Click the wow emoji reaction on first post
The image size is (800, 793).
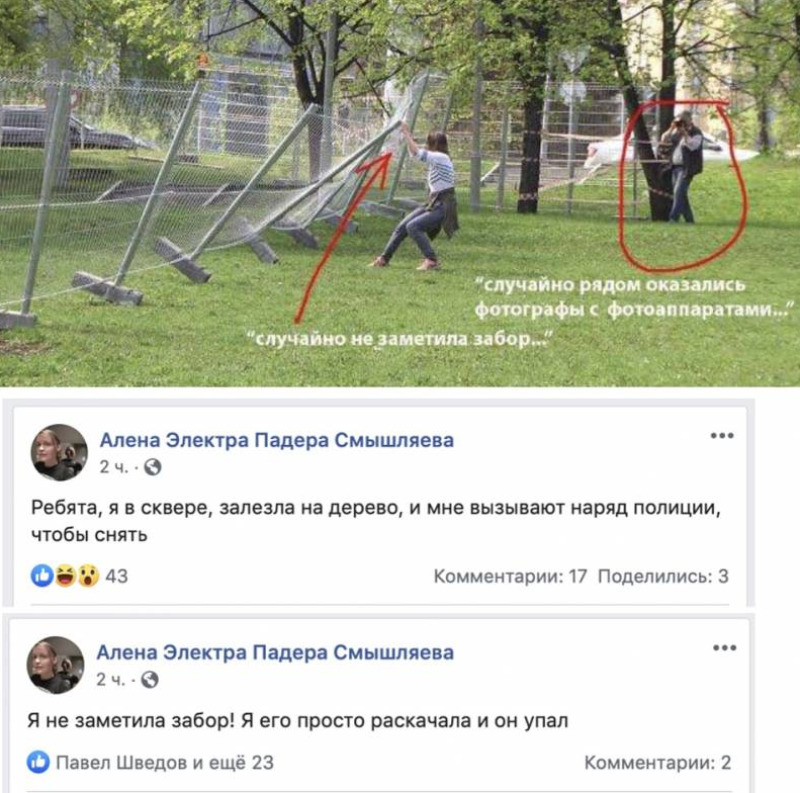click(88, 576)
